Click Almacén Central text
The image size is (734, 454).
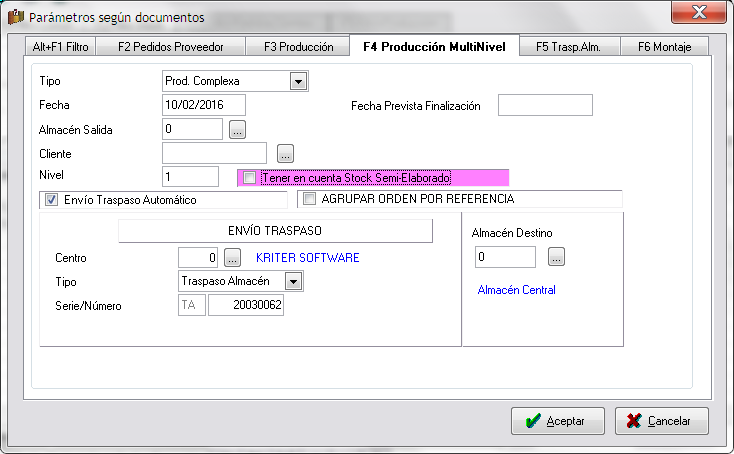516,290
